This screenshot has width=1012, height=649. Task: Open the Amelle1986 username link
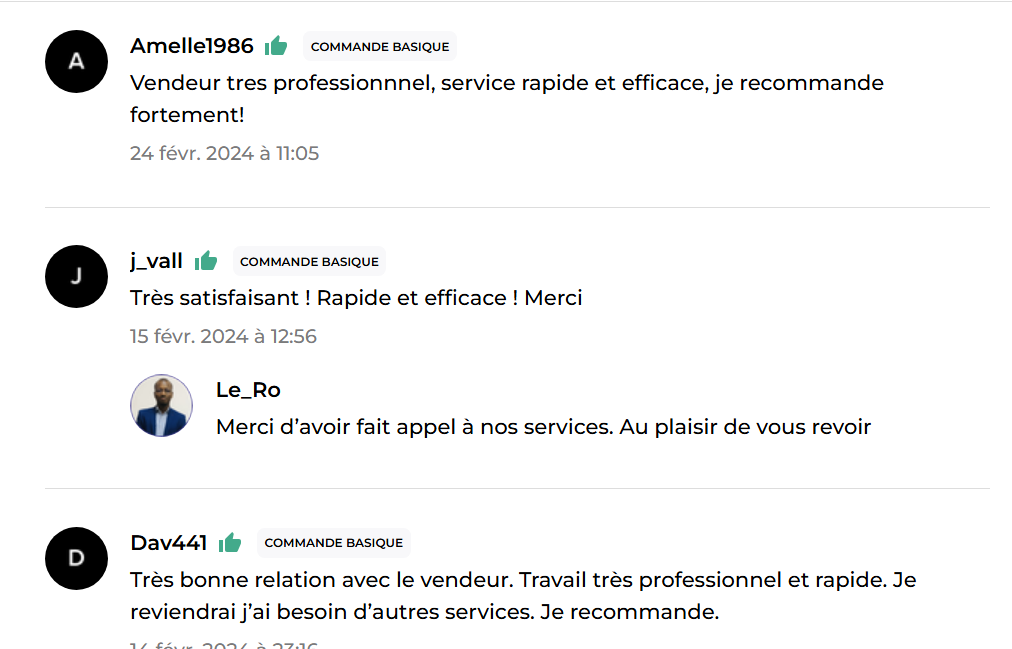pyautogui.click(x=192, y=46)
